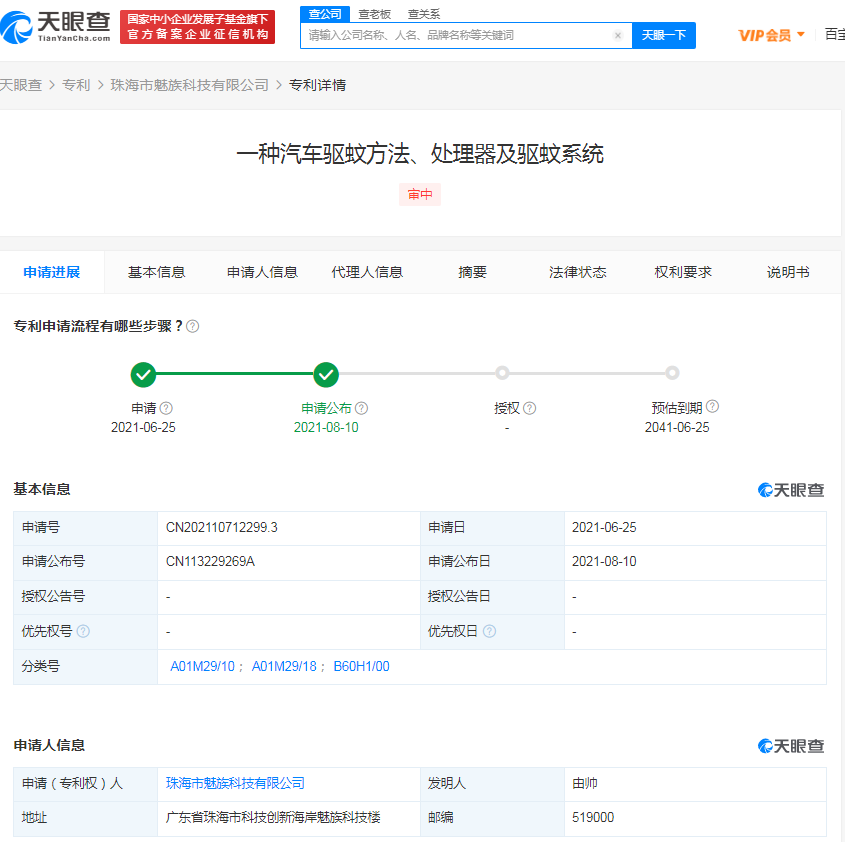
Task: Open the VIP会员 dropdown
Action: click(771, 35)
